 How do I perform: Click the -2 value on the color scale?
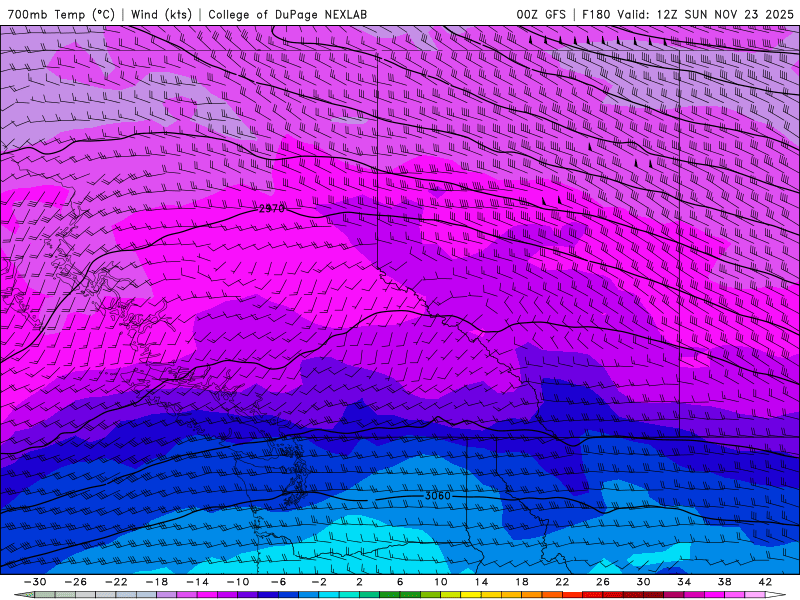319,582
